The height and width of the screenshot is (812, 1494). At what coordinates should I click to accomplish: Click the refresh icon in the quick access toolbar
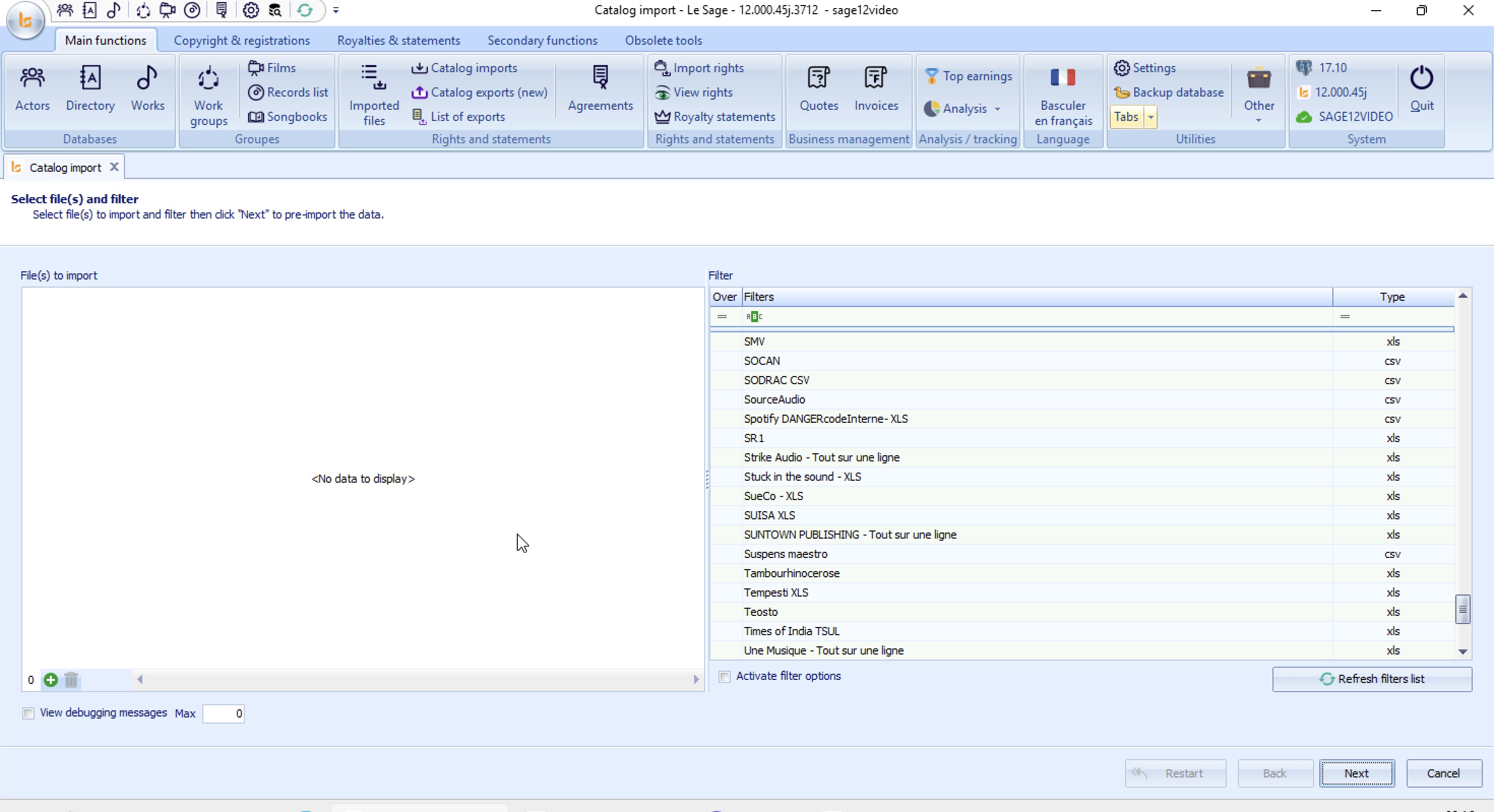[x=304, y=10]
